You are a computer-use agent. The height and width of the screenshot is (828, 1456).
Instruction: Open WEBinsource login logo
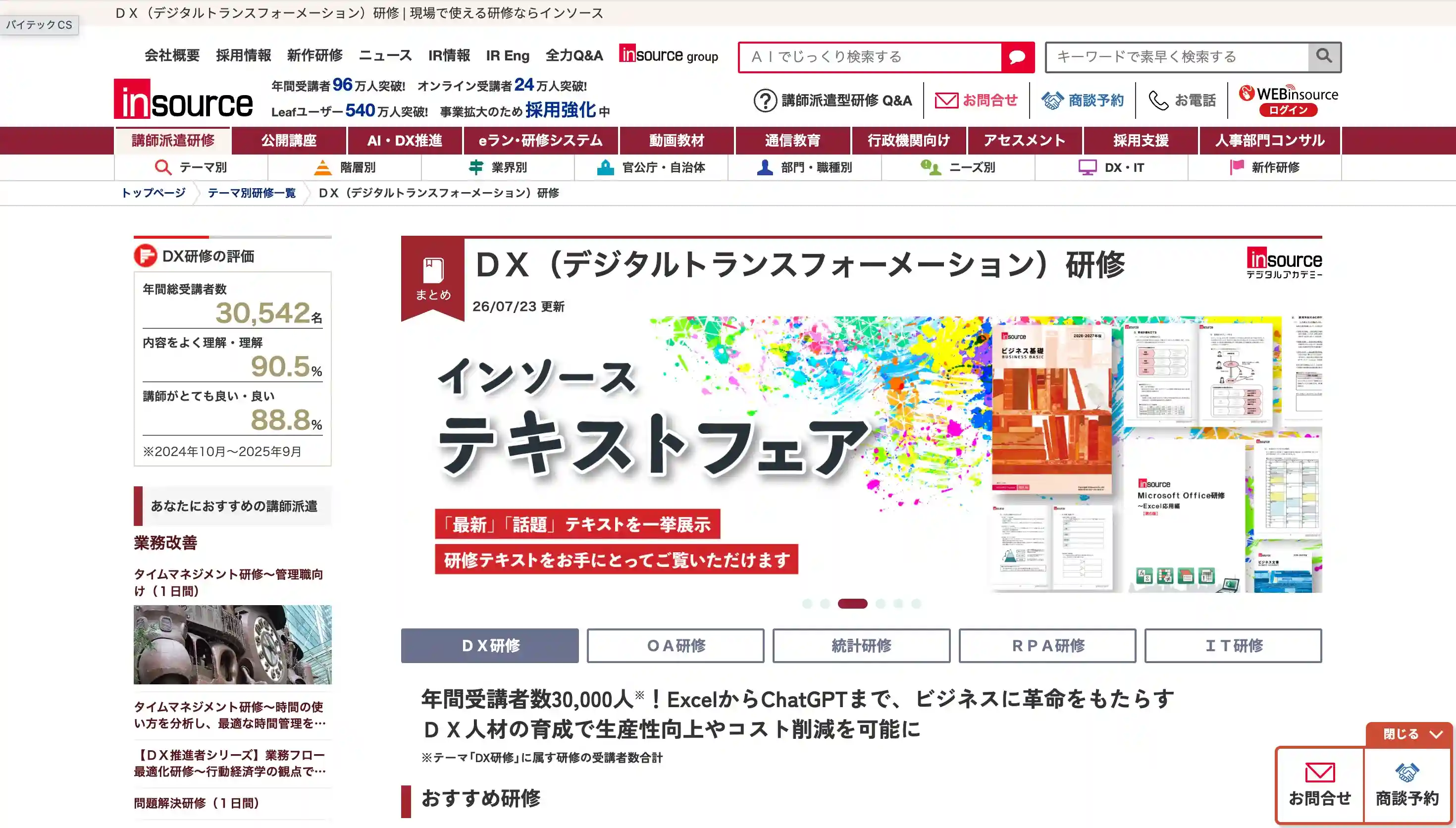[x=1288, y=93]
